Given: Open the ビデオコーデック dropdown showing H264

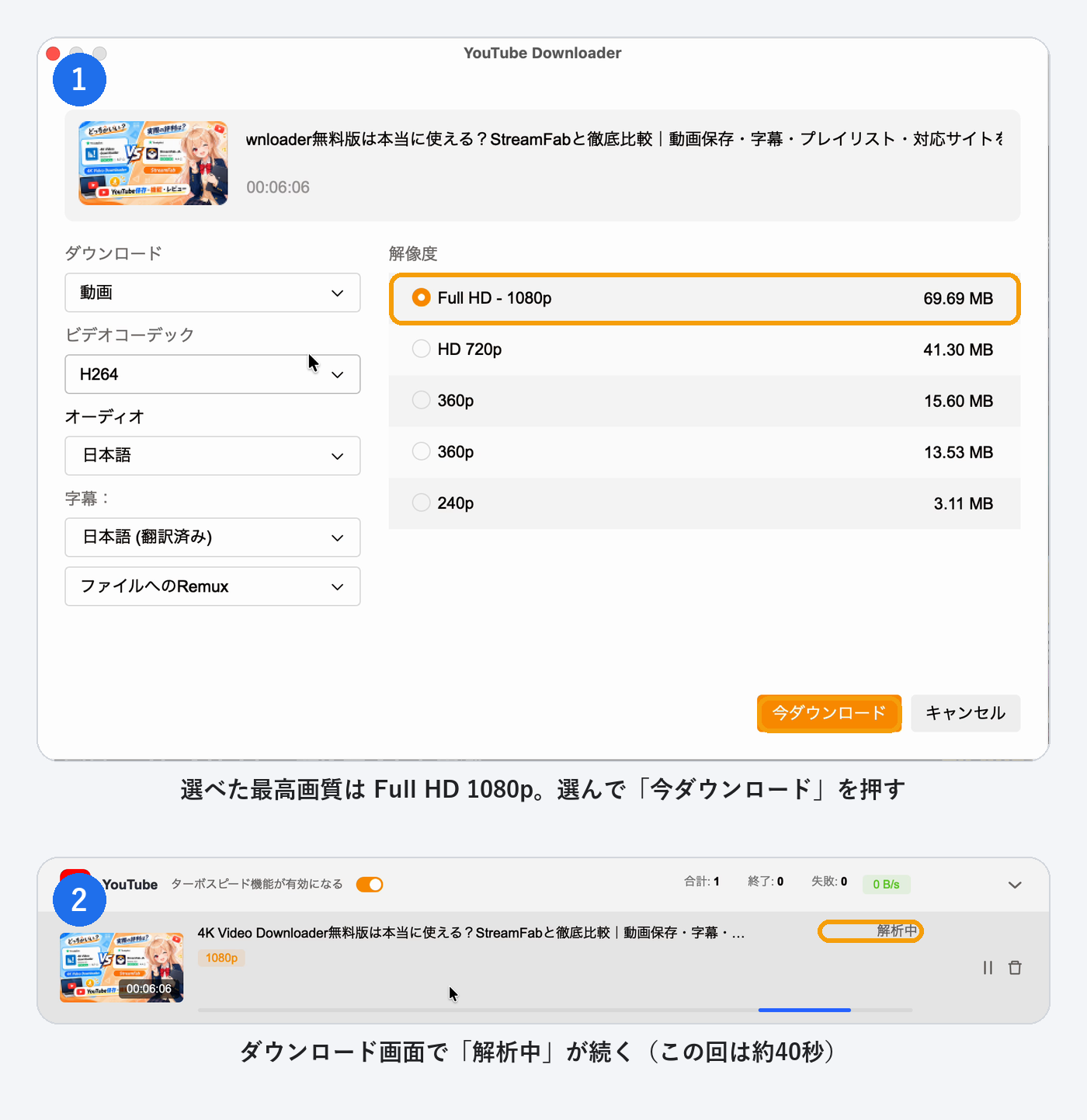Looking at the screenshot, I should tap(213, 374).
